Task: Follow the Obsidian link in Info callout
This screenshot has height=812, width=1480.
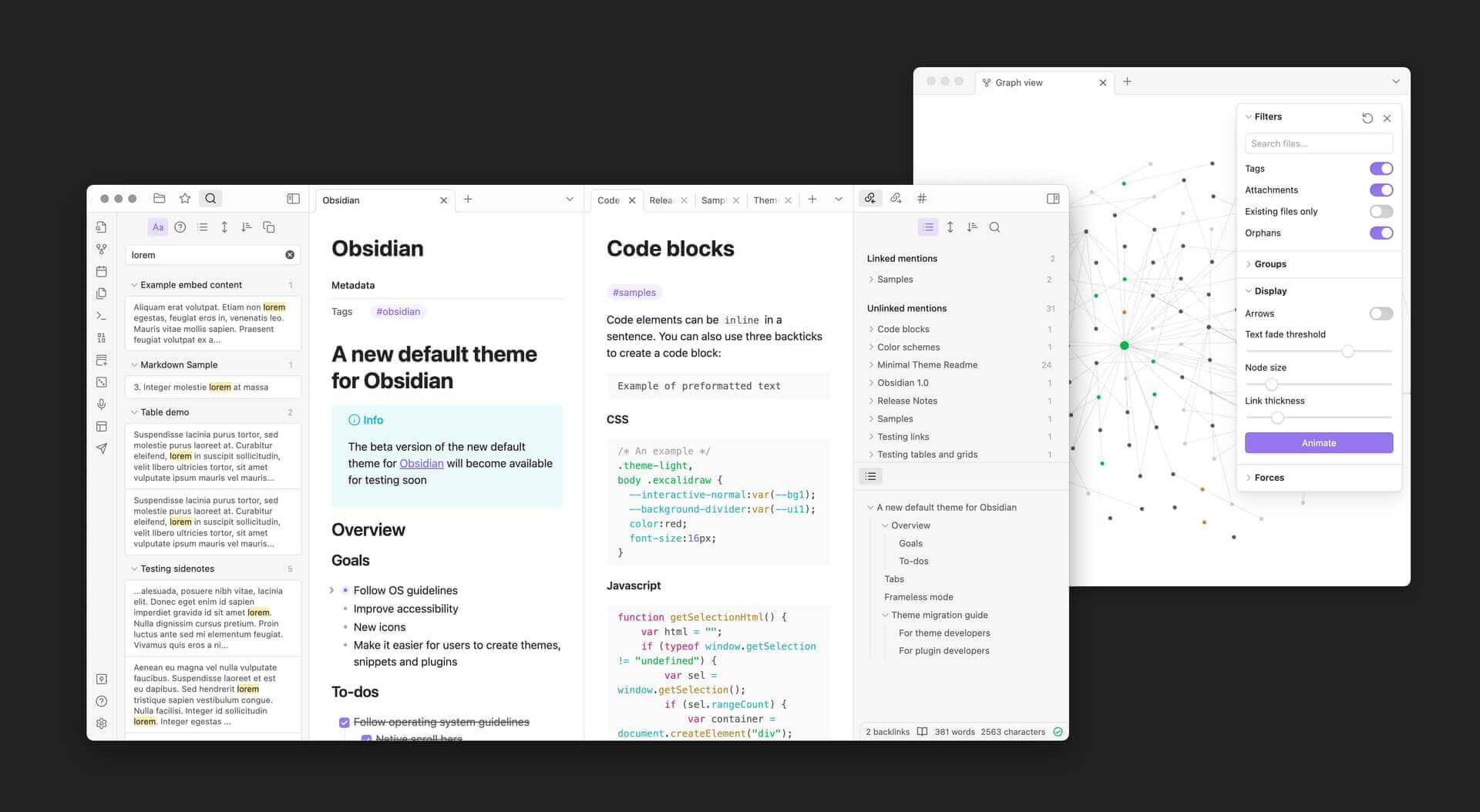Action: pyautogui.click(x=421, y=464)
